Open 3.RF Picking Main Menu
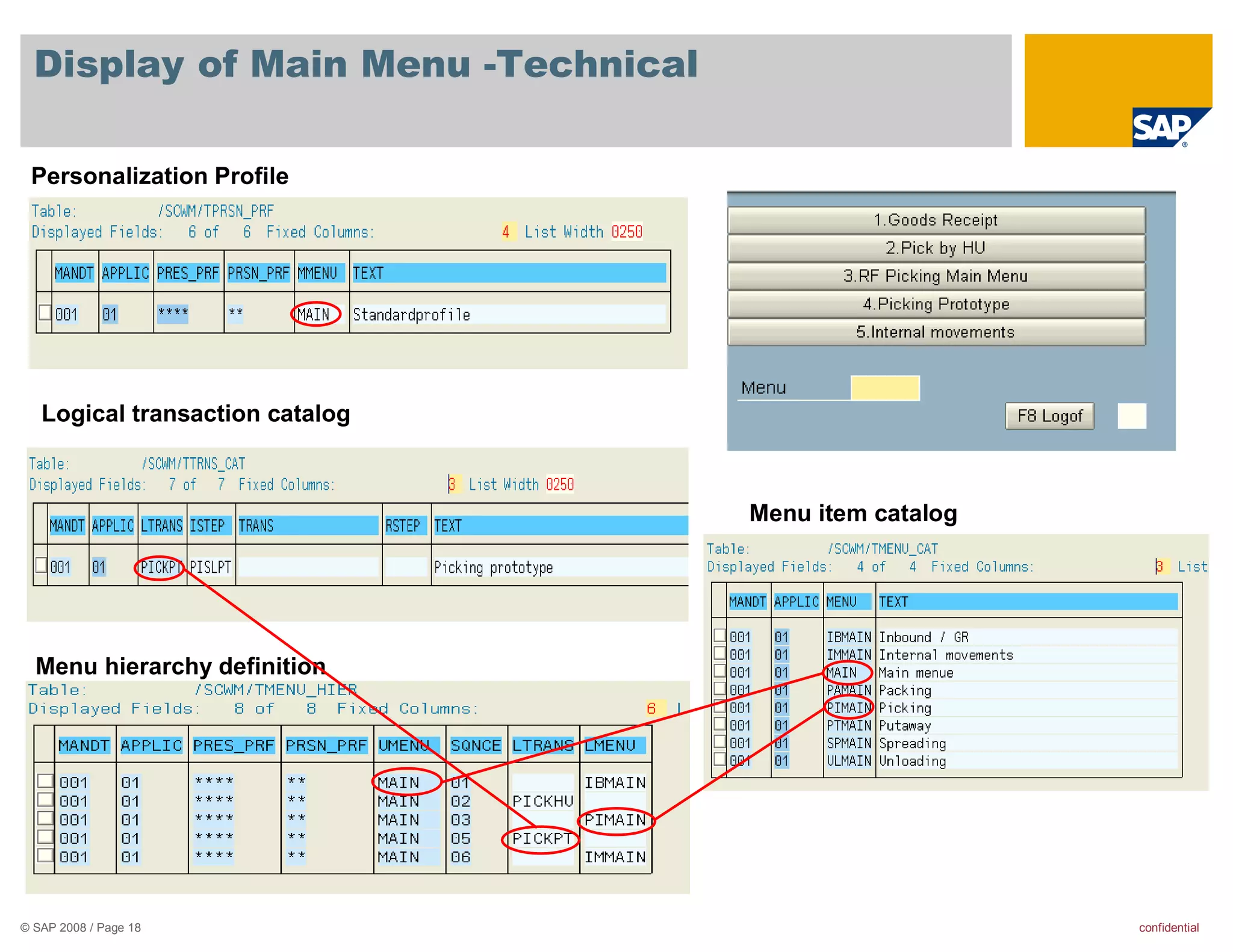The image size is (1233, 952). [936, 276]
